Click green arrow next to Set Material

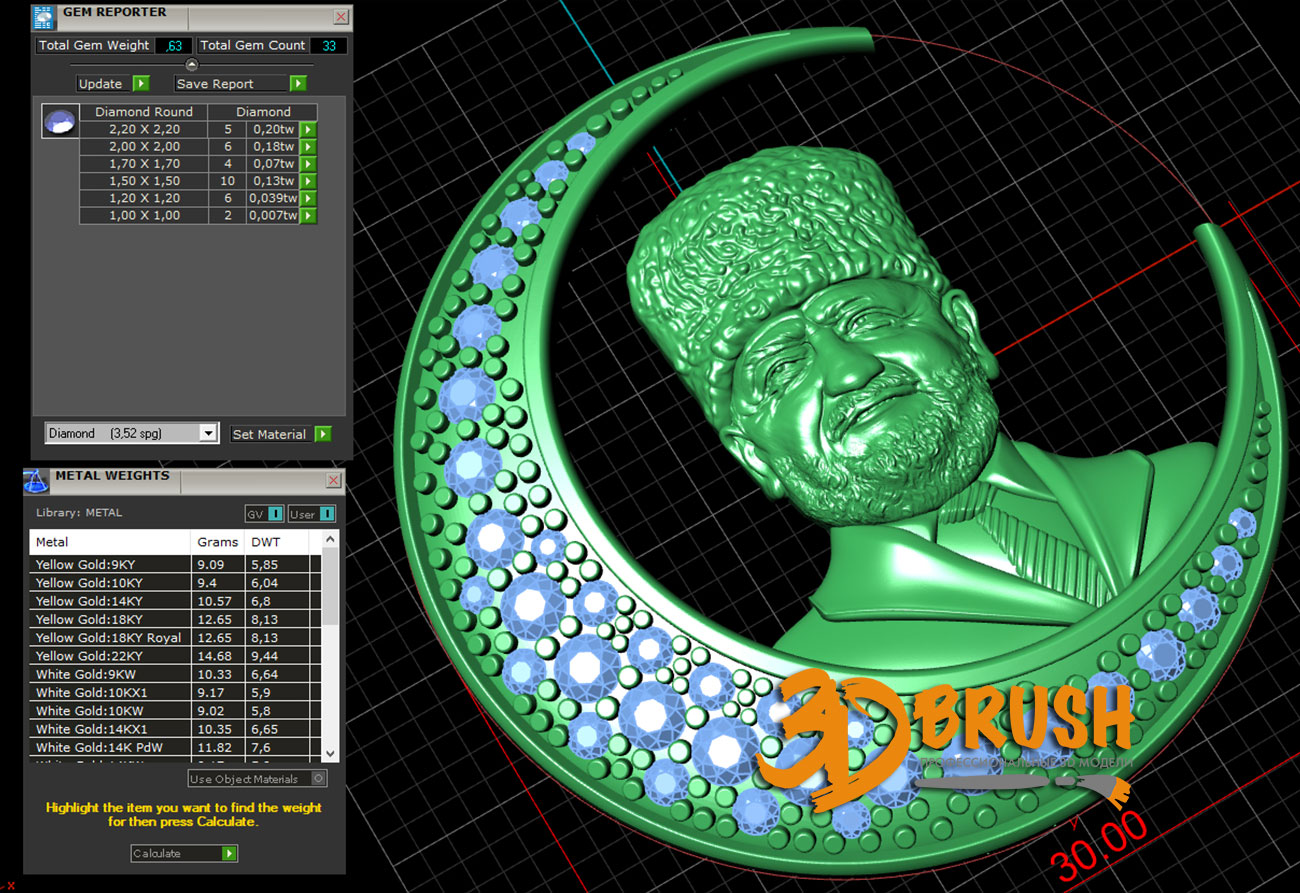click(x=323, y=434)
